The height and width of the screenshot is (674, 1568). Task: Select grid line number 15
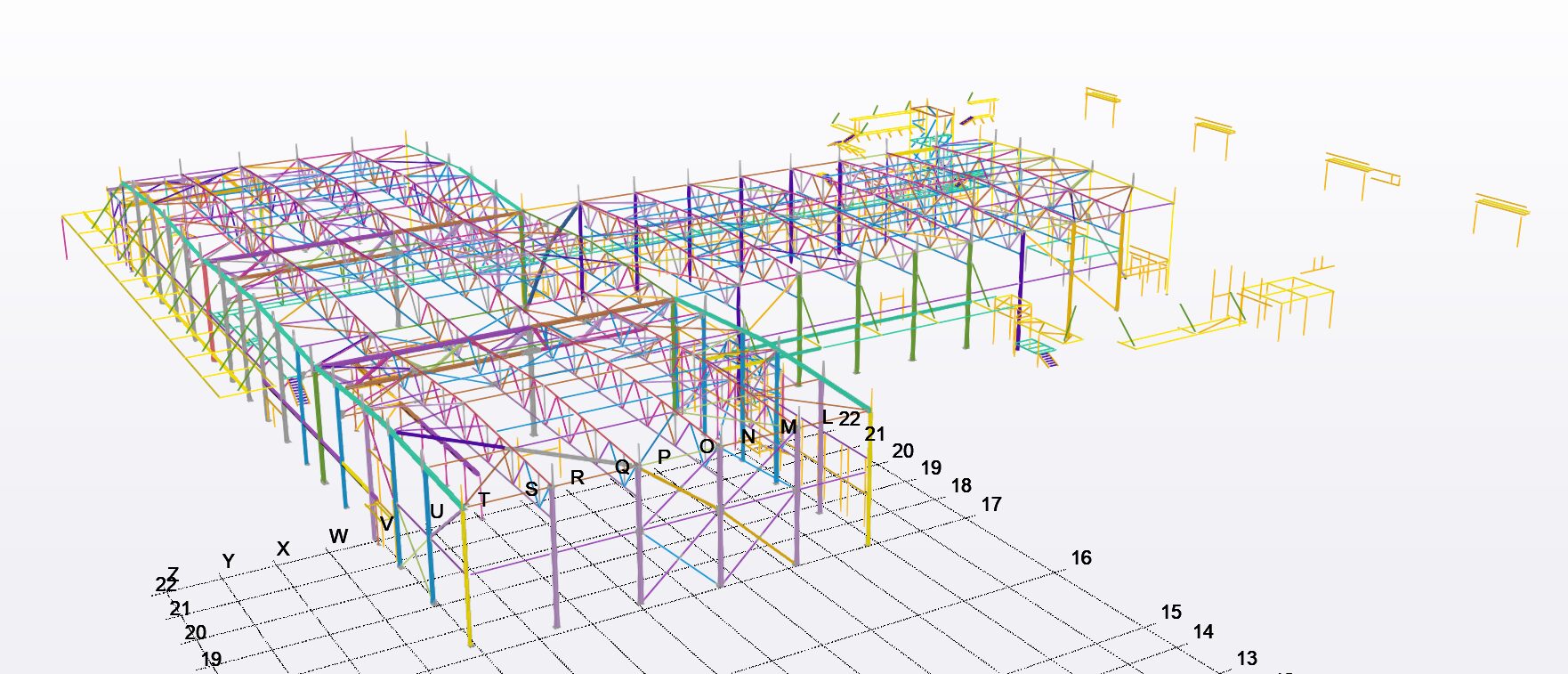[x=1171, y=612]
